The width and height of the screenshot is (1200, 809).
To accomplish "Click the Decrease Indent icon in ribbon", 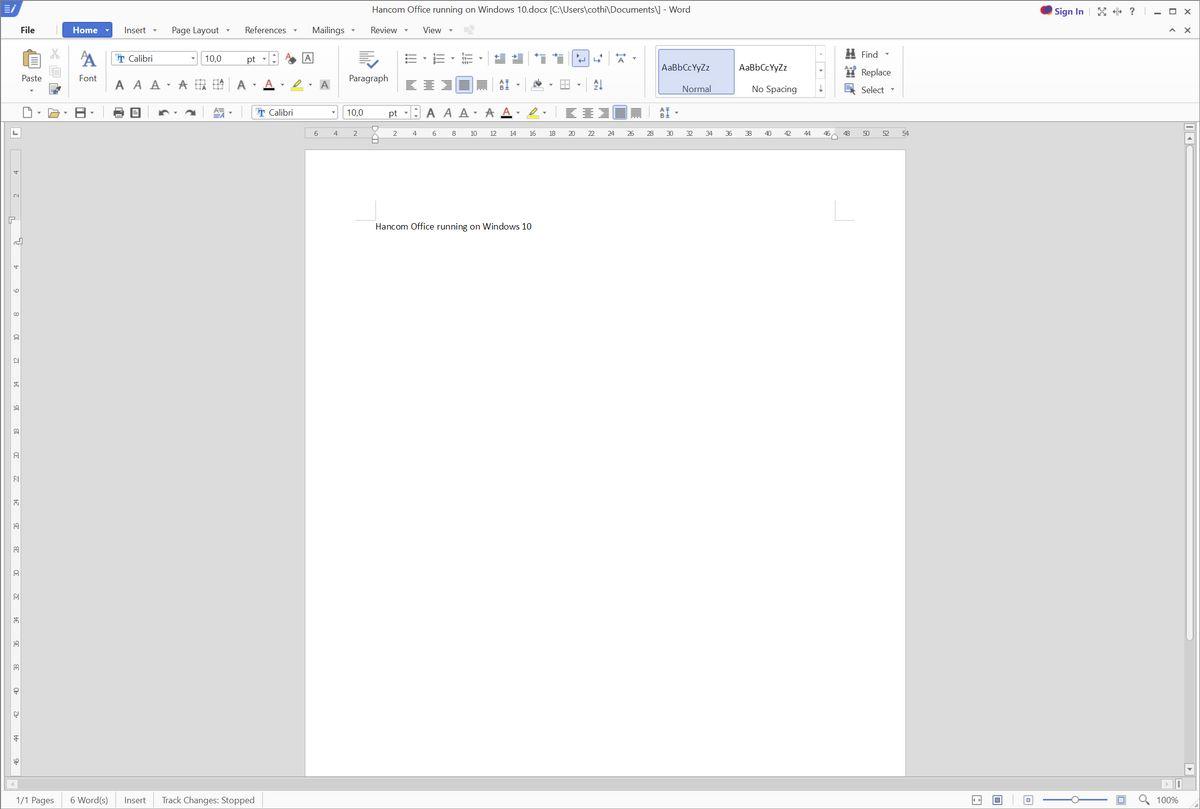I will point(500,58).
